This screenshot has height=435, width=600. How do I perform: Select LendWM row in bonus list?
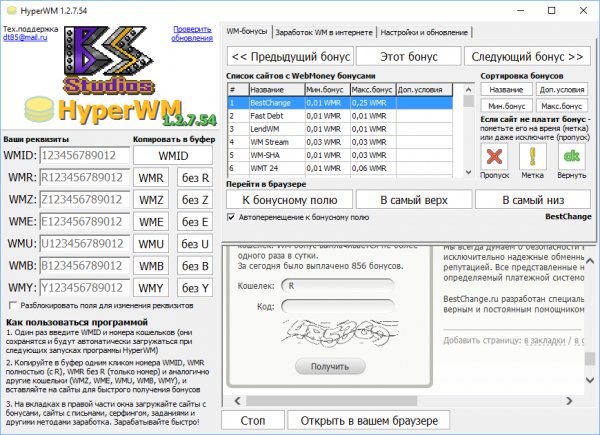[x=340, y=129]
